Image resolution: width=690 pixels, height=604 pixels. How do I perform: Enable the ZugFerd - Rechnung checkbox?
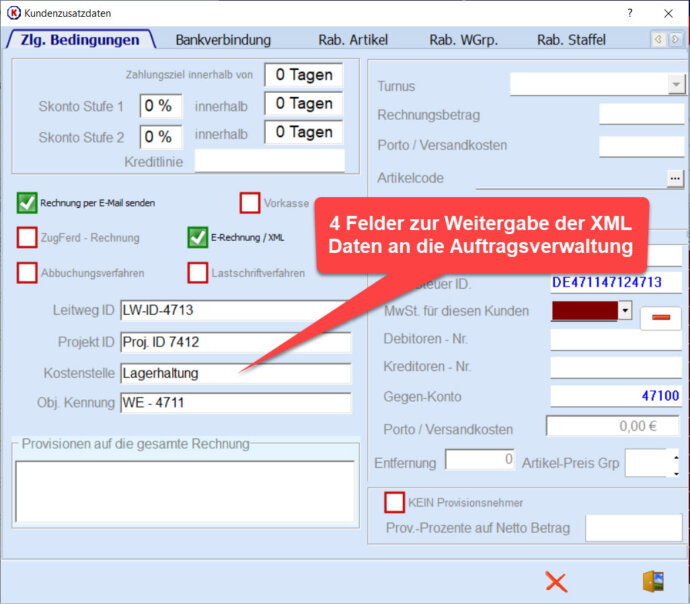(x=27, y=238)
